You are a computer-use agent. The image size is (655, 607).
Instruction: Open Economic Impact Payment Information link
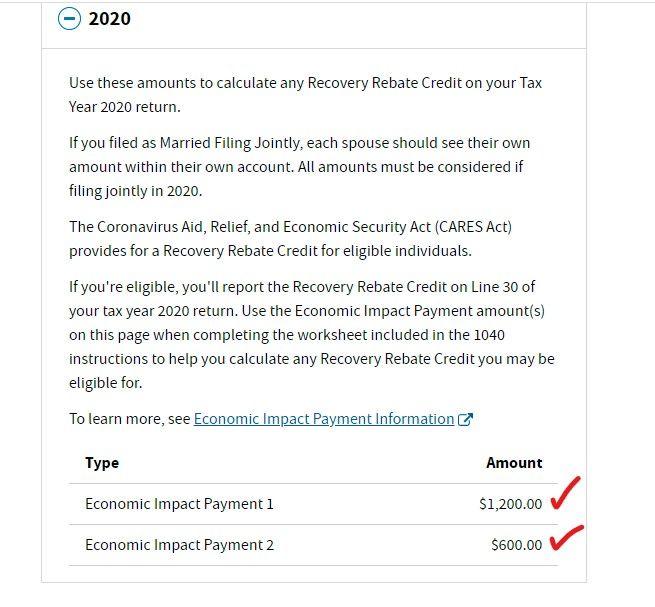coord(324,419)
